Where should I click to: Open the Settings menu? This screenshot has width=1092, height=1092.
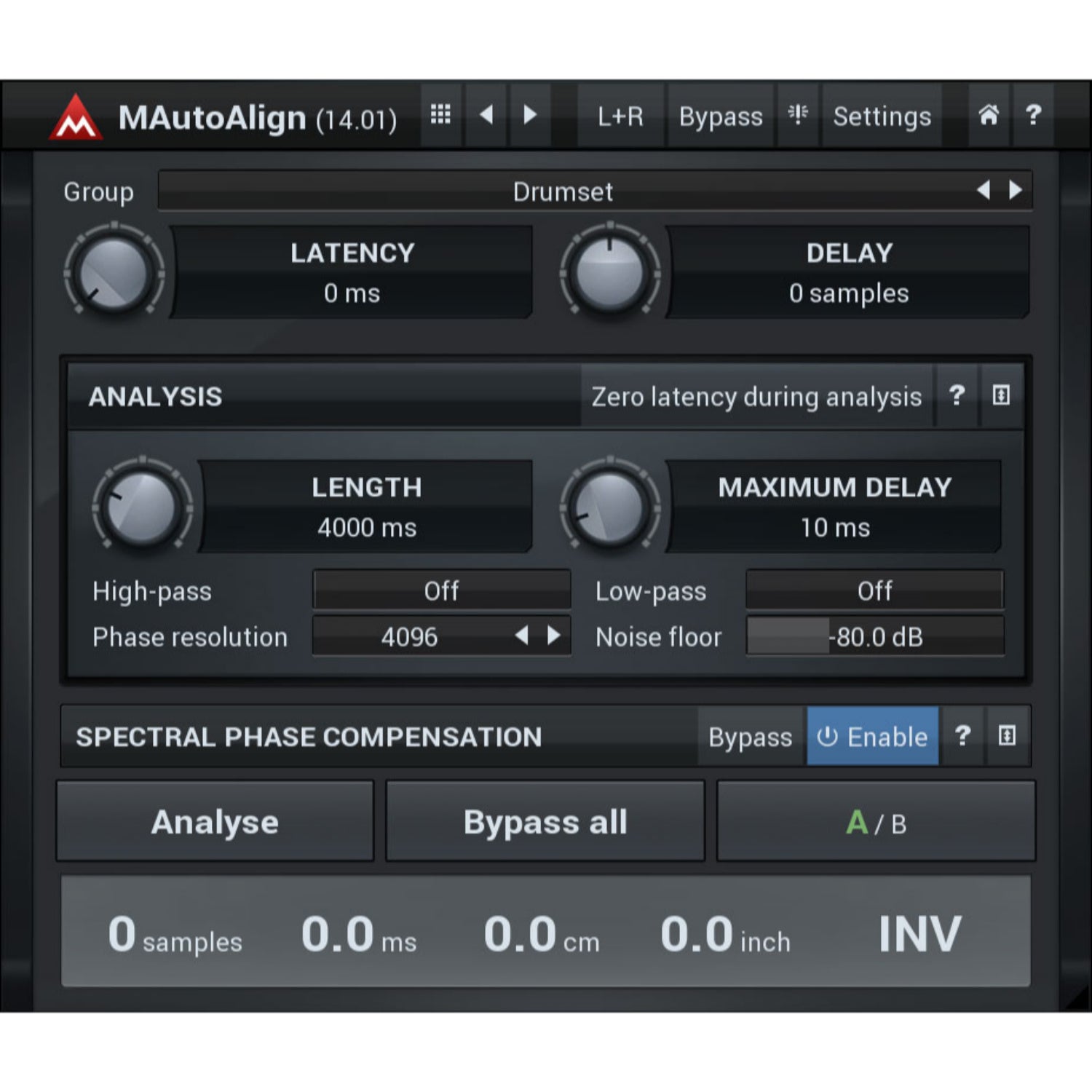[x=882, y=116]
